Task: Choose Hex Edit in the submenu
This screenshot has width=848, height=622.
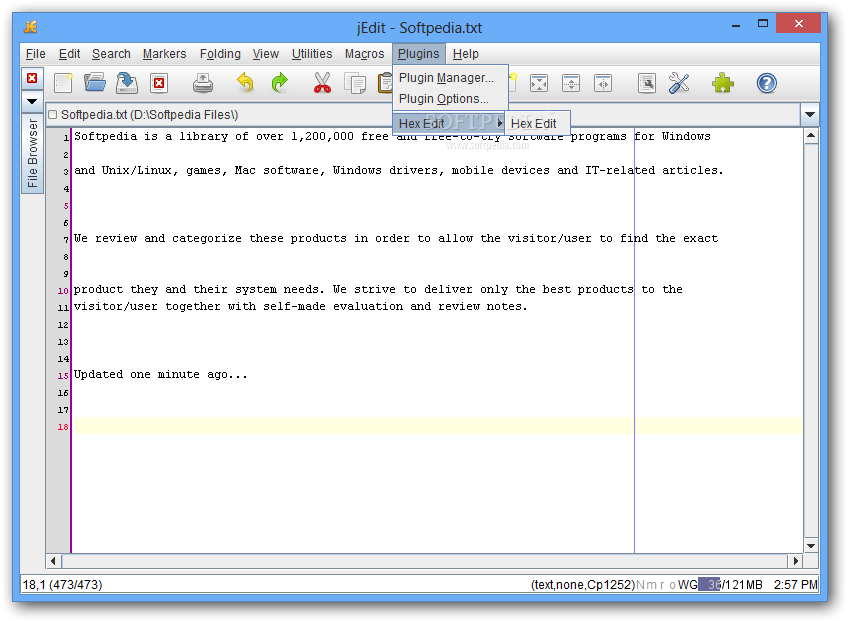Action: pos(536,124)
